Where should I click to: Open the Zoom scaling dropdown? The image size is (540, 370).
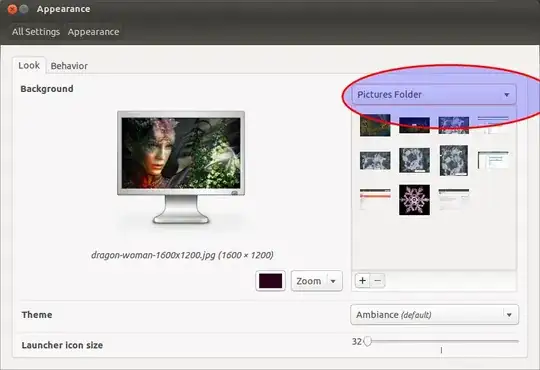[316, 281]
